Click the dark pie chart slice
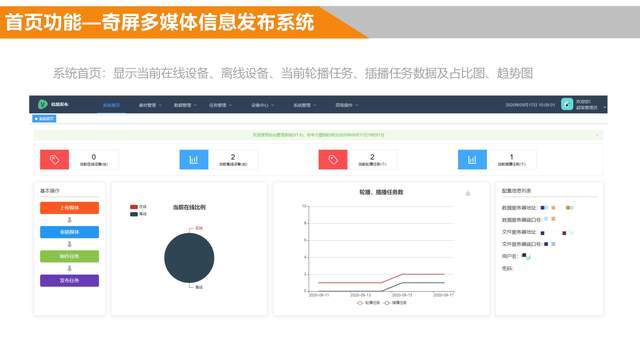This screenshot has height=360, width=640. coord(189,258)
